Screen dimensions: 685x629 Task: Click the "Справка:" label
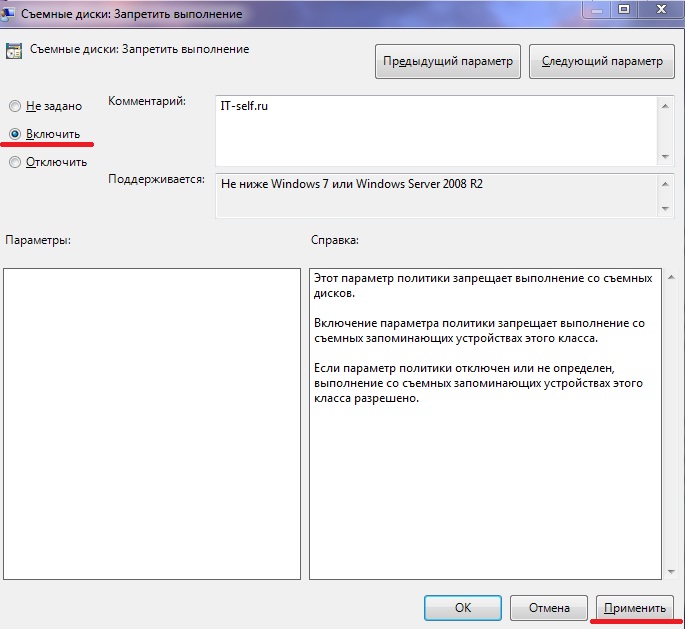pos(335,240)
